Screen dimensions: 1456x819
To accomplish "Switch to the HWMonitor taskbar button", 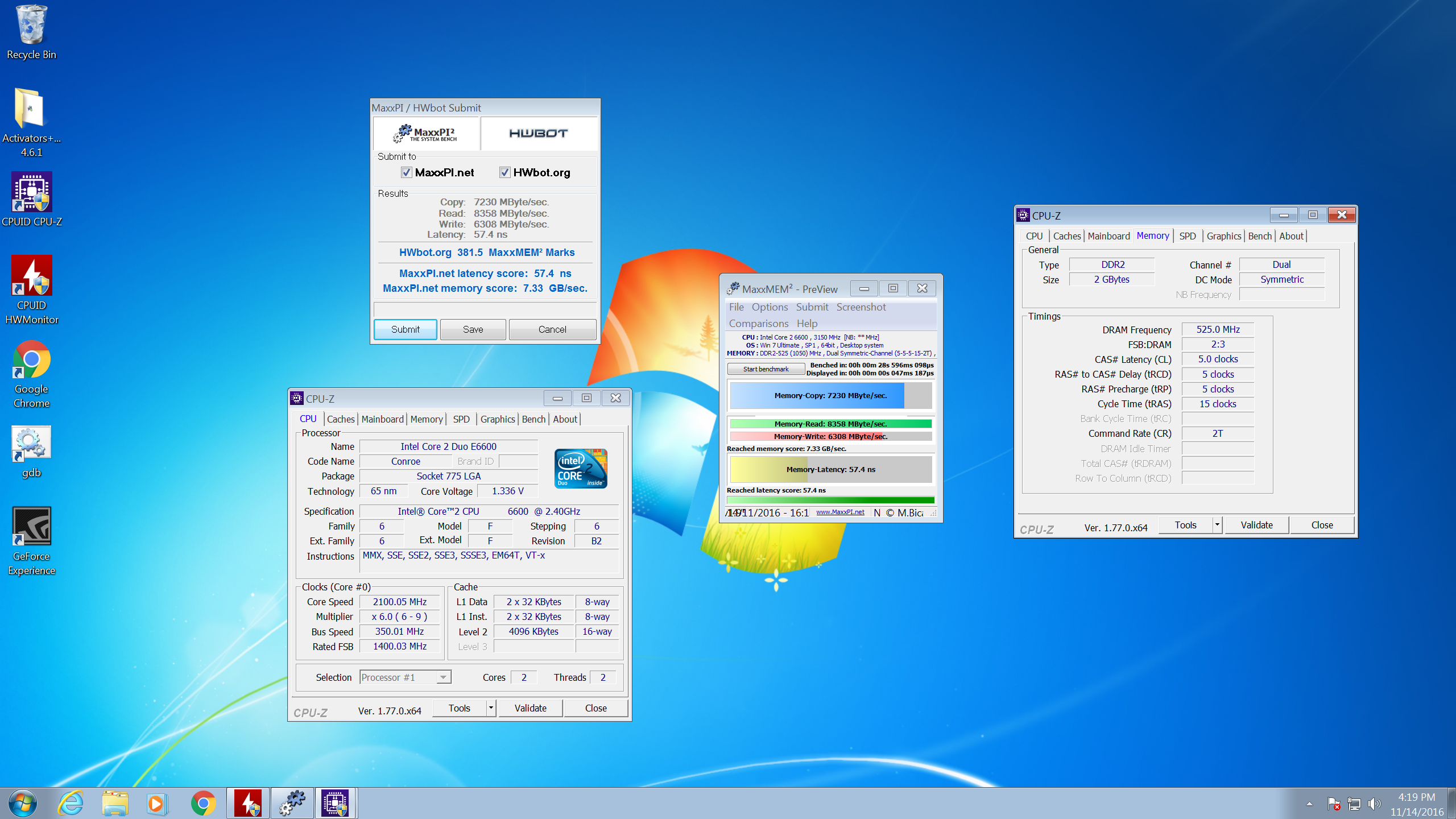I will pyautogui.click(x=248, y=803).
